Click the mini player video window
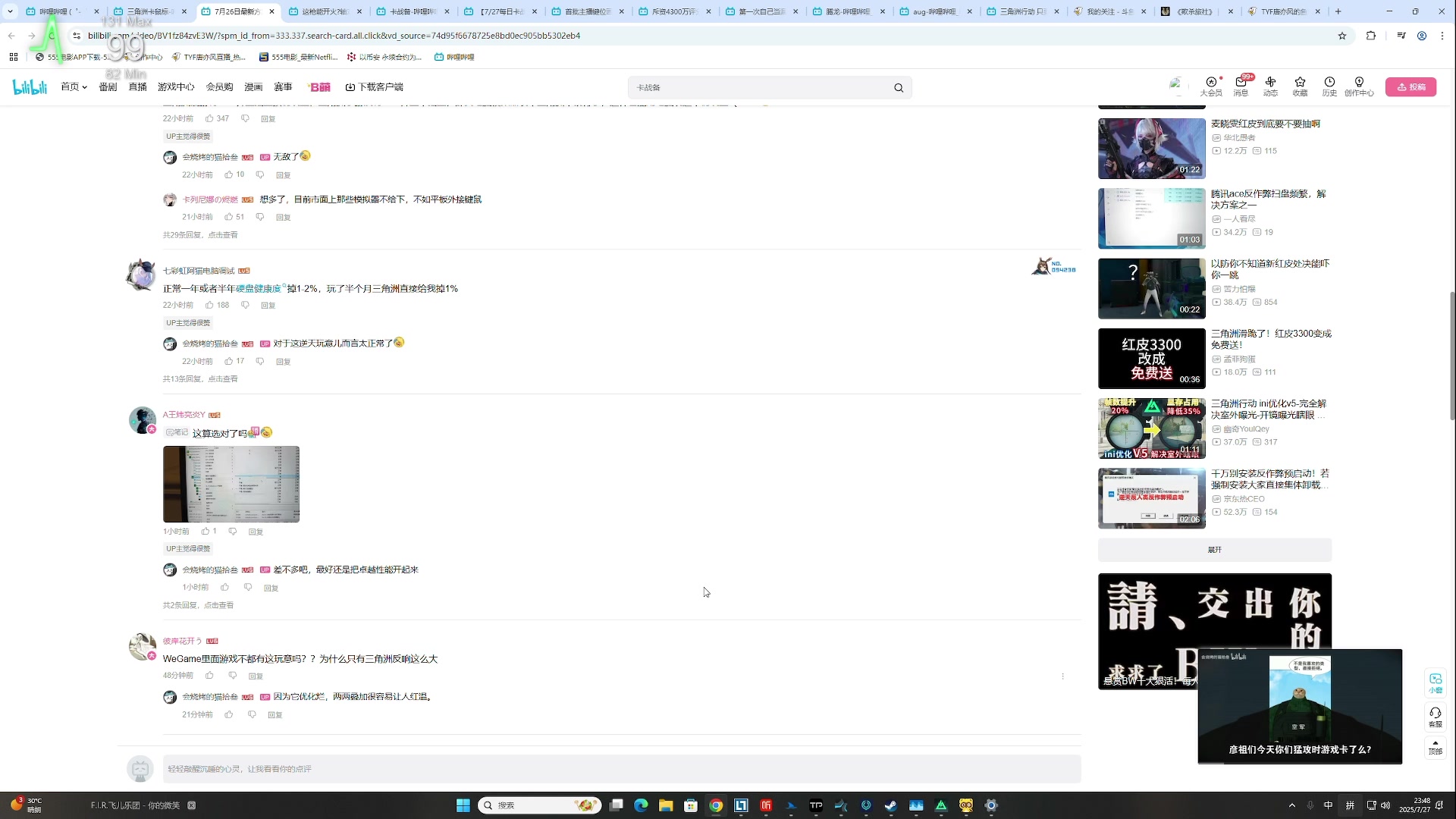The image size is (1456, 819). [1300, 706]
